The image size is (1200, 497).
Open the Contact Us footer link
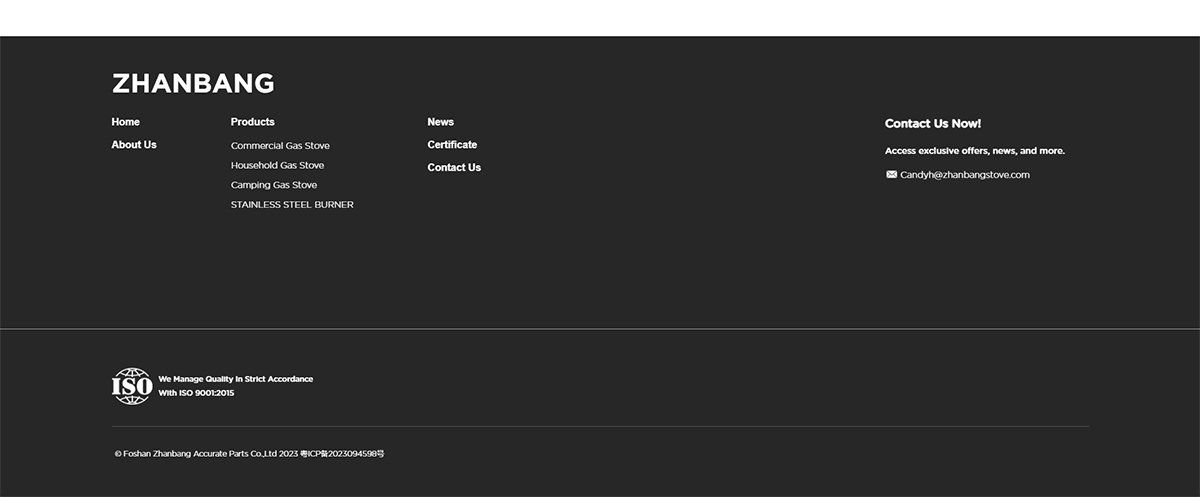click(x=454, y=168)
